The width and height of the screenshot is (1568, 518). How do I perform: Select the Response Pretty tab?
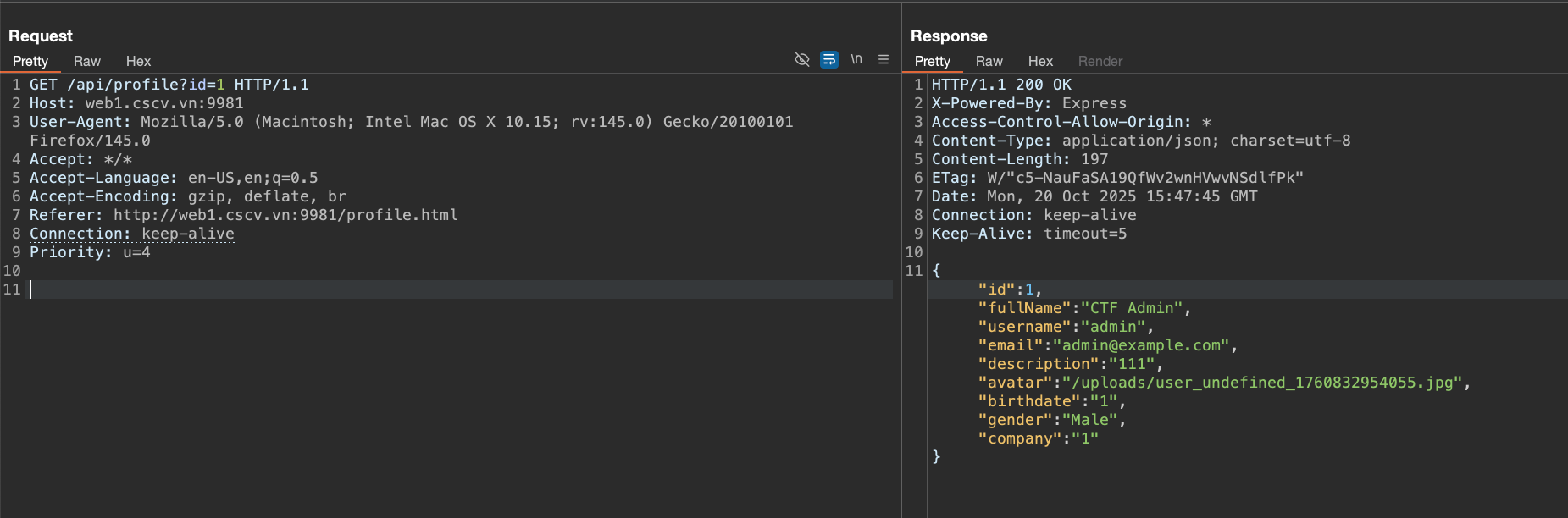[x=933, y=61]
